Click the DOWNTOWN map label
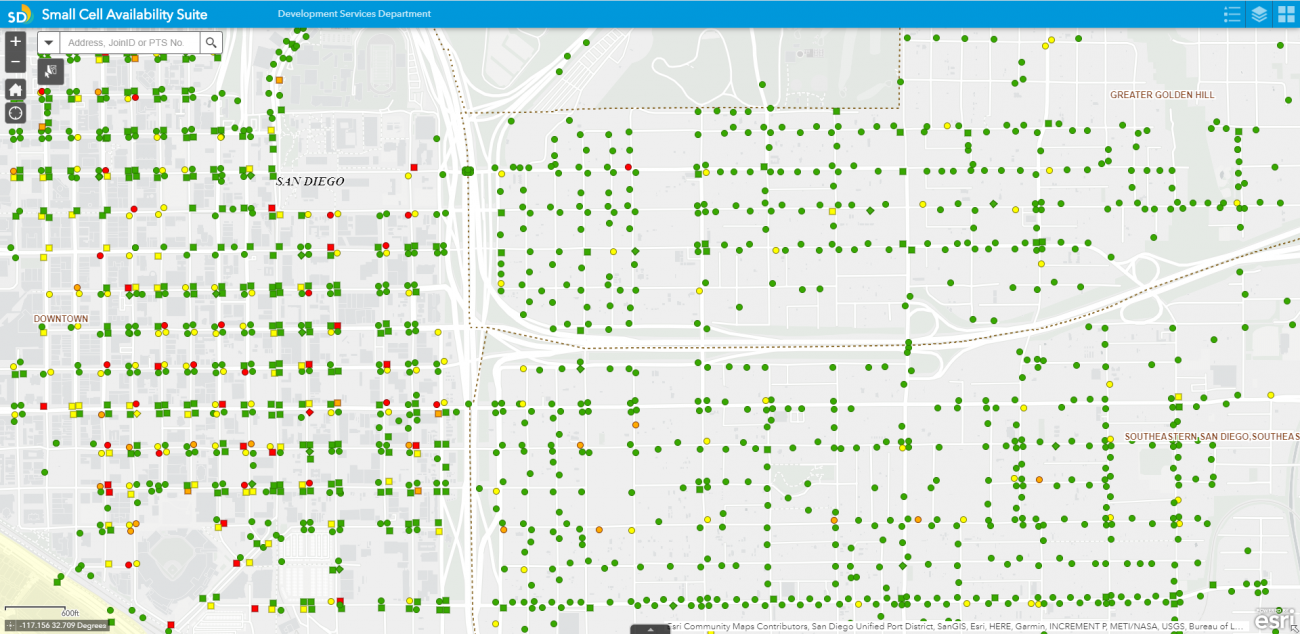The width and height of the screenshot is (1300, 634). (61, 319)
